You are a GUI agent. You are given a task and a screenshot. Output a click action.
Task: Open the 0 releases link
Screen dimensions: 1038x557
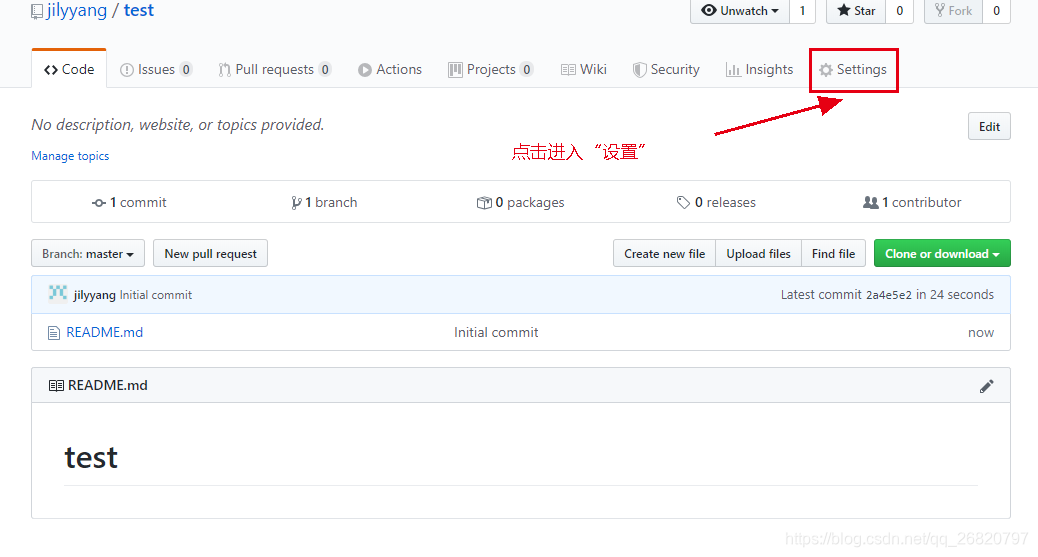pyautogui.click(x=716, y=203)
